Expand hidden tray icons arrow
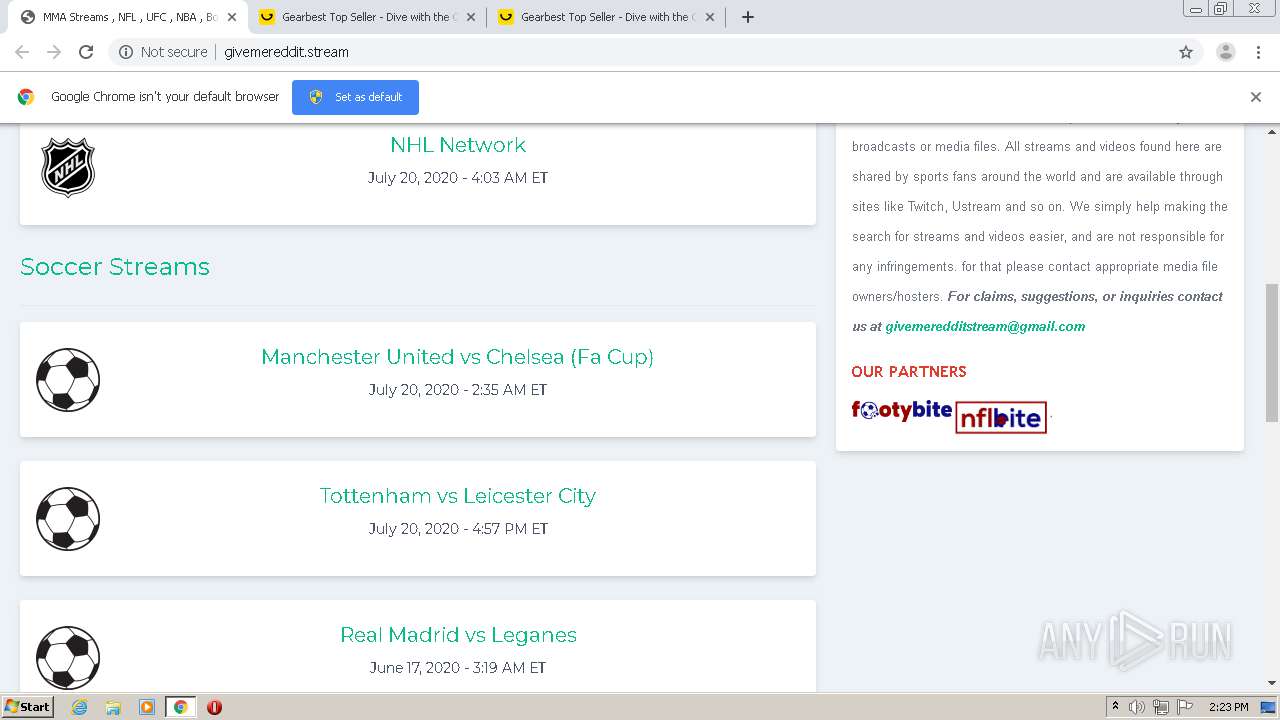This screenshot has height=720, width=1280. [x=1115, y=707]
